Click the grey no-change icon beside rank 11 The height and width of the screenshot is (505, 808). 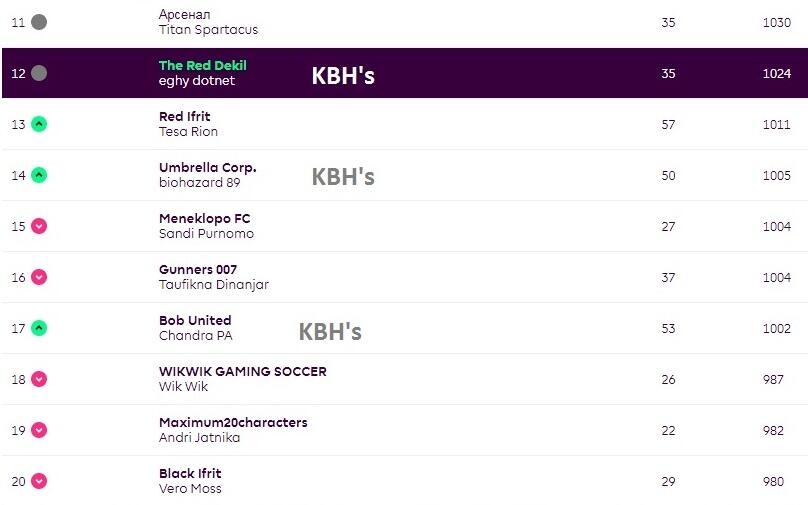click(39, 22)
